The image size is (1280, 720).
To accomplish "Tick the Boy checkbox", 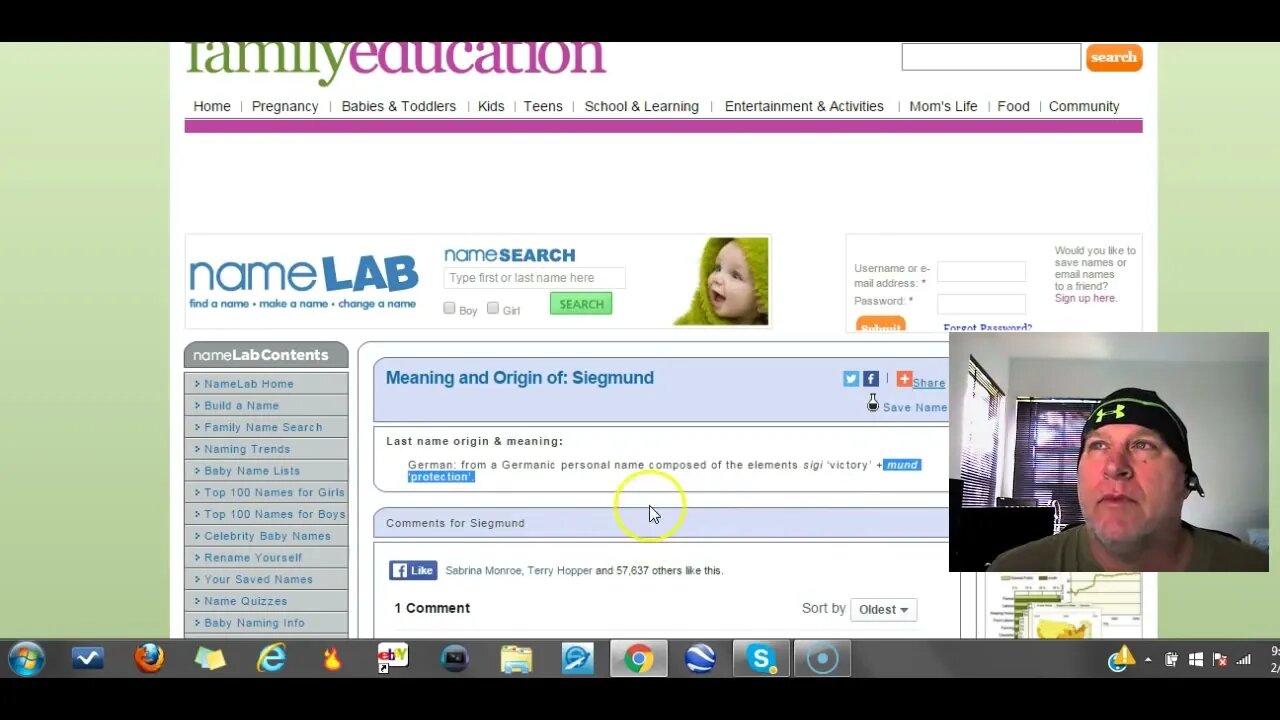I will click(449, 308).
